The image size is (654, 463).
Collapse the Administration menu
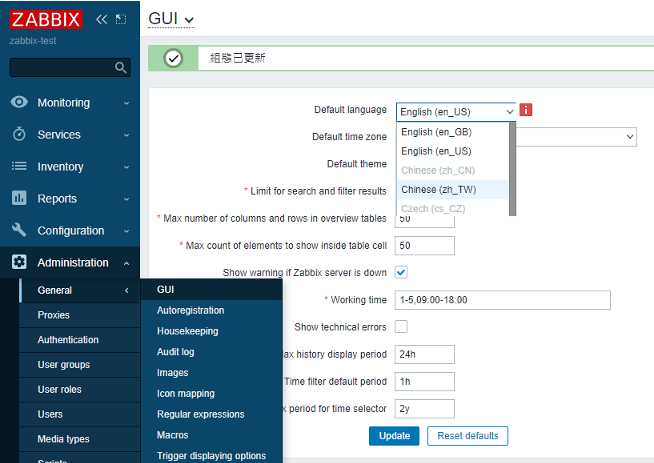(70, 262)
